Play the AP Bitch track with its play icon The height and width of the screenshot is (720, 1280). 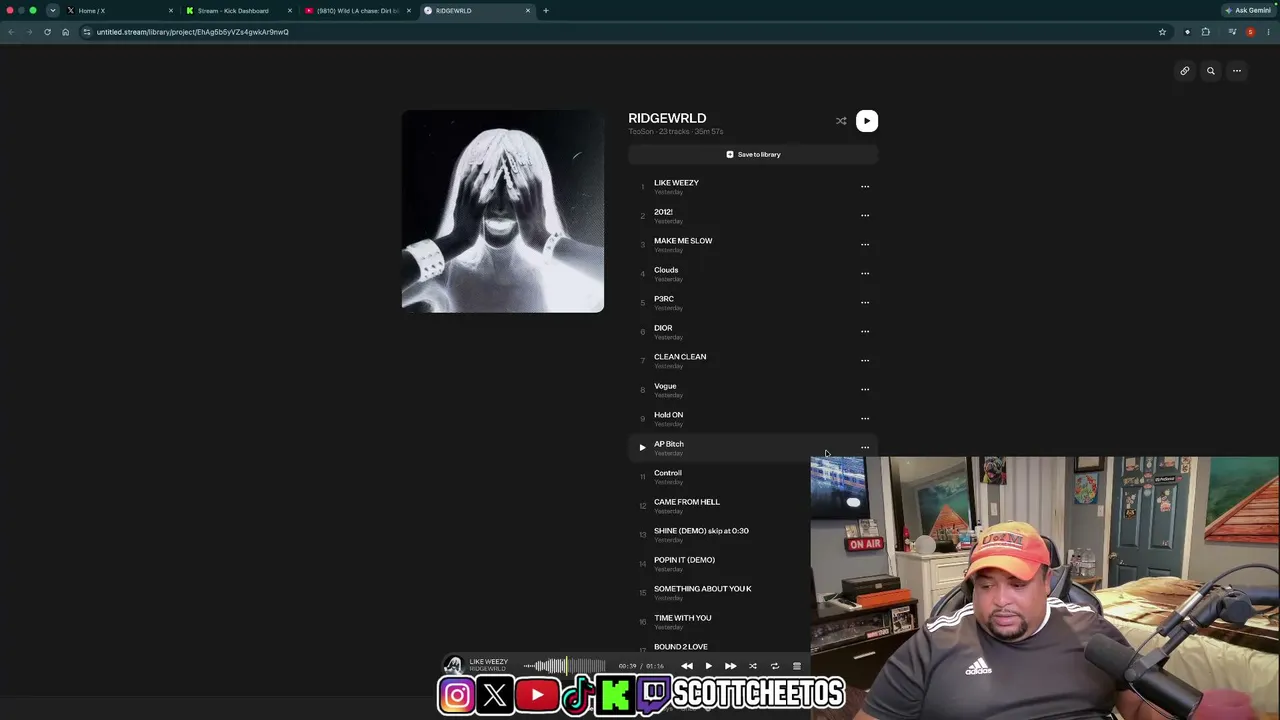[642, 448]
